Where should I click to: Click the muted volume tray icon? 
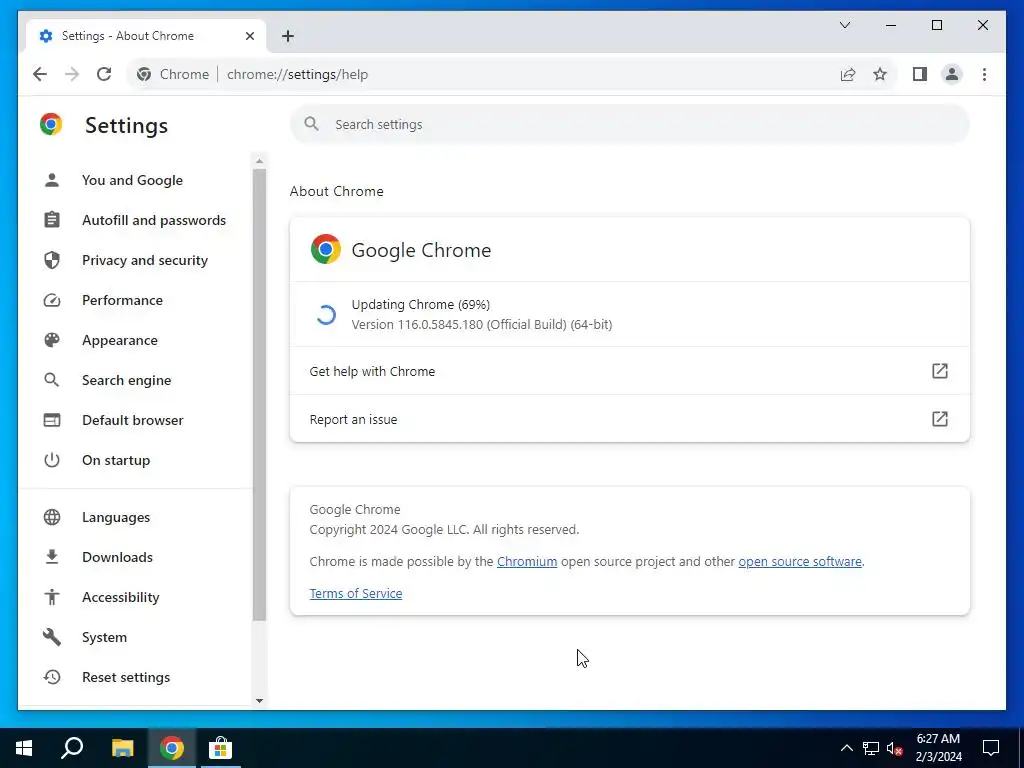tap(894, 748)
